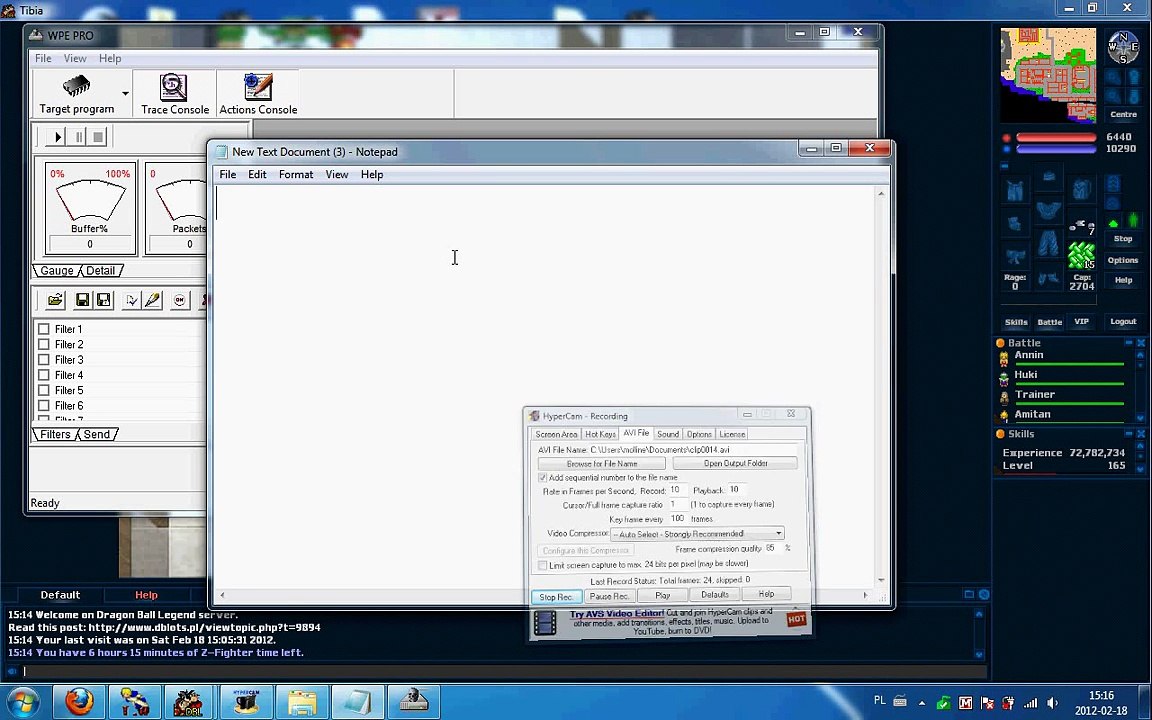Open Tibia Options button

[x=1123, y=260]
